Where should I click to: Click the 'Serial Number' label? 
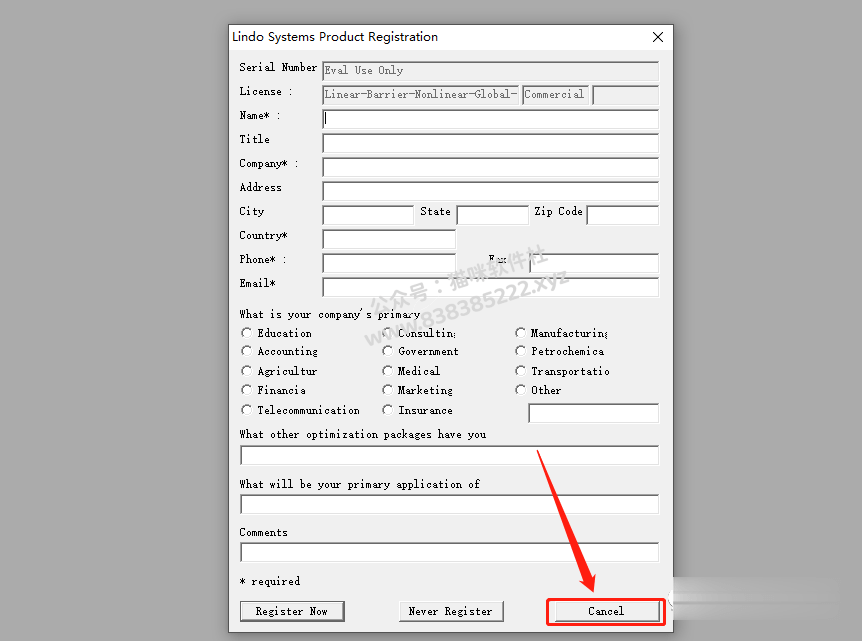click(x=278, y=67)
